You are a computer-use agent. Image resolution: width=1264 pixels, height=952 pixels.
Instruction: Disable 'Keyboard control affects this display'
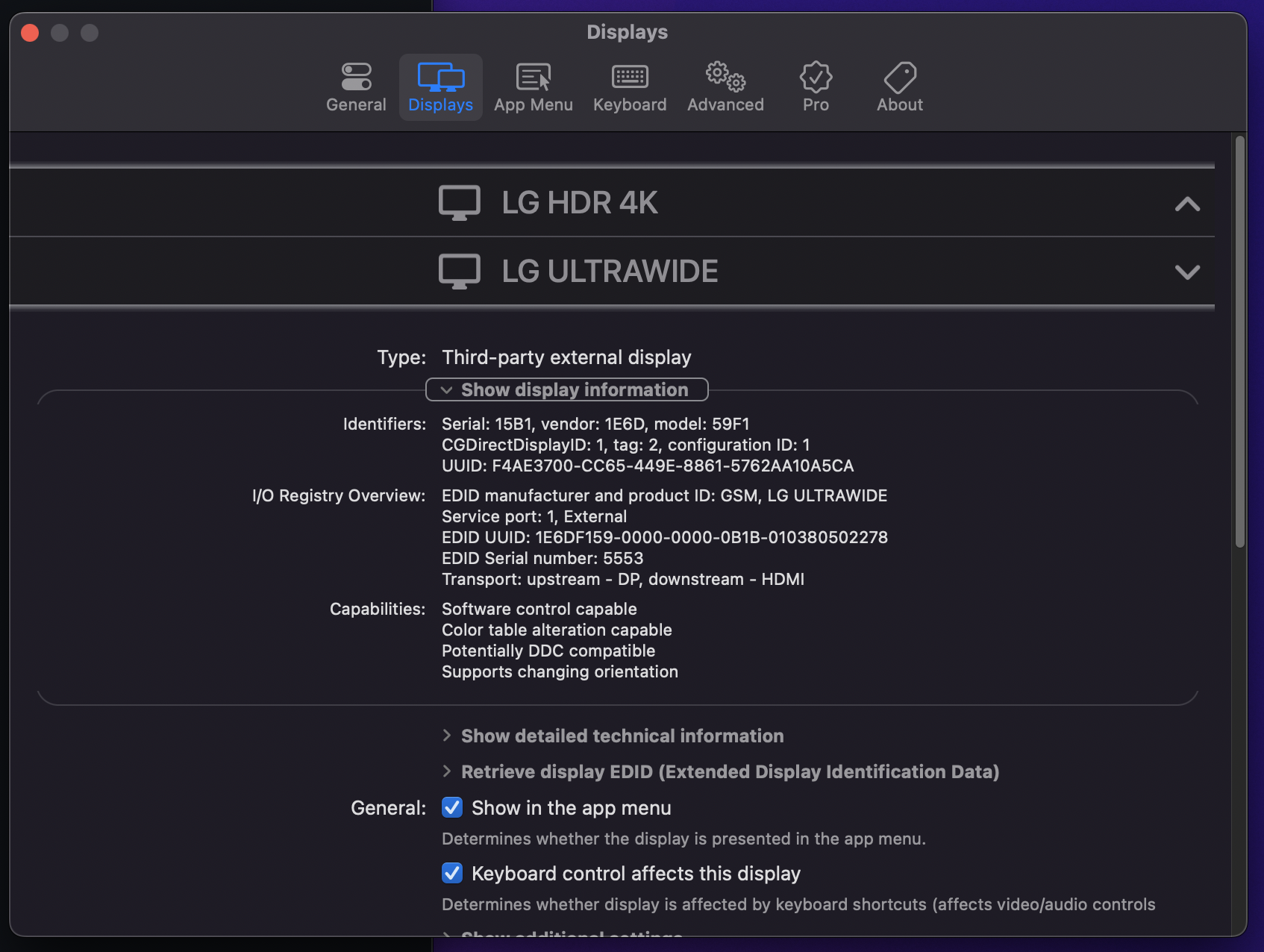click(451, 872)
